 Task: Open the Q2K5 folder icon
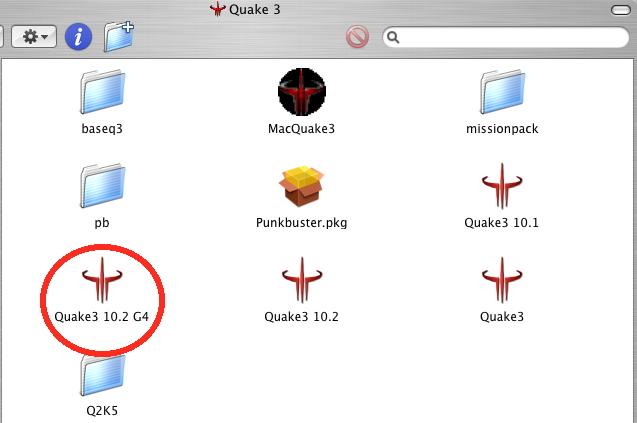[x=102, y=374]
